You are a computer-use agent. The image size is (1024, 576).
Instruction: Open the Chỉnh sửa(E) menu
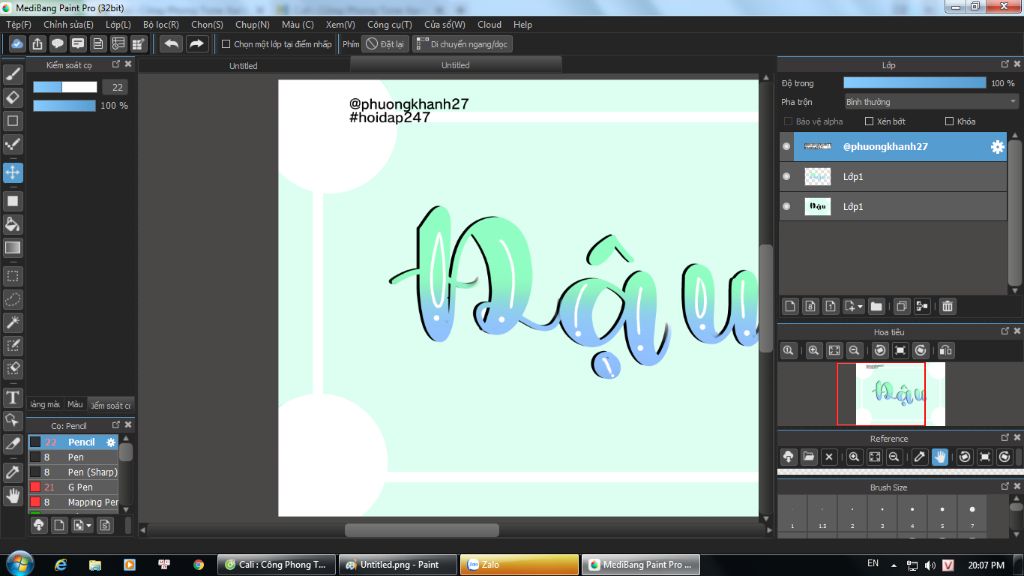68,24
